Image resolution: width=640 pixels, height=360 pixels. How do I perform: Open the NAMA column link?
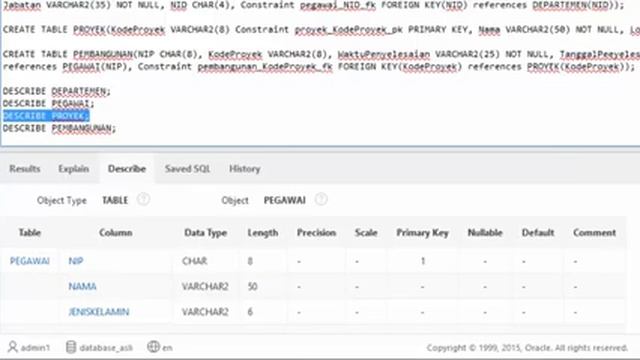(x=82, y=286)
